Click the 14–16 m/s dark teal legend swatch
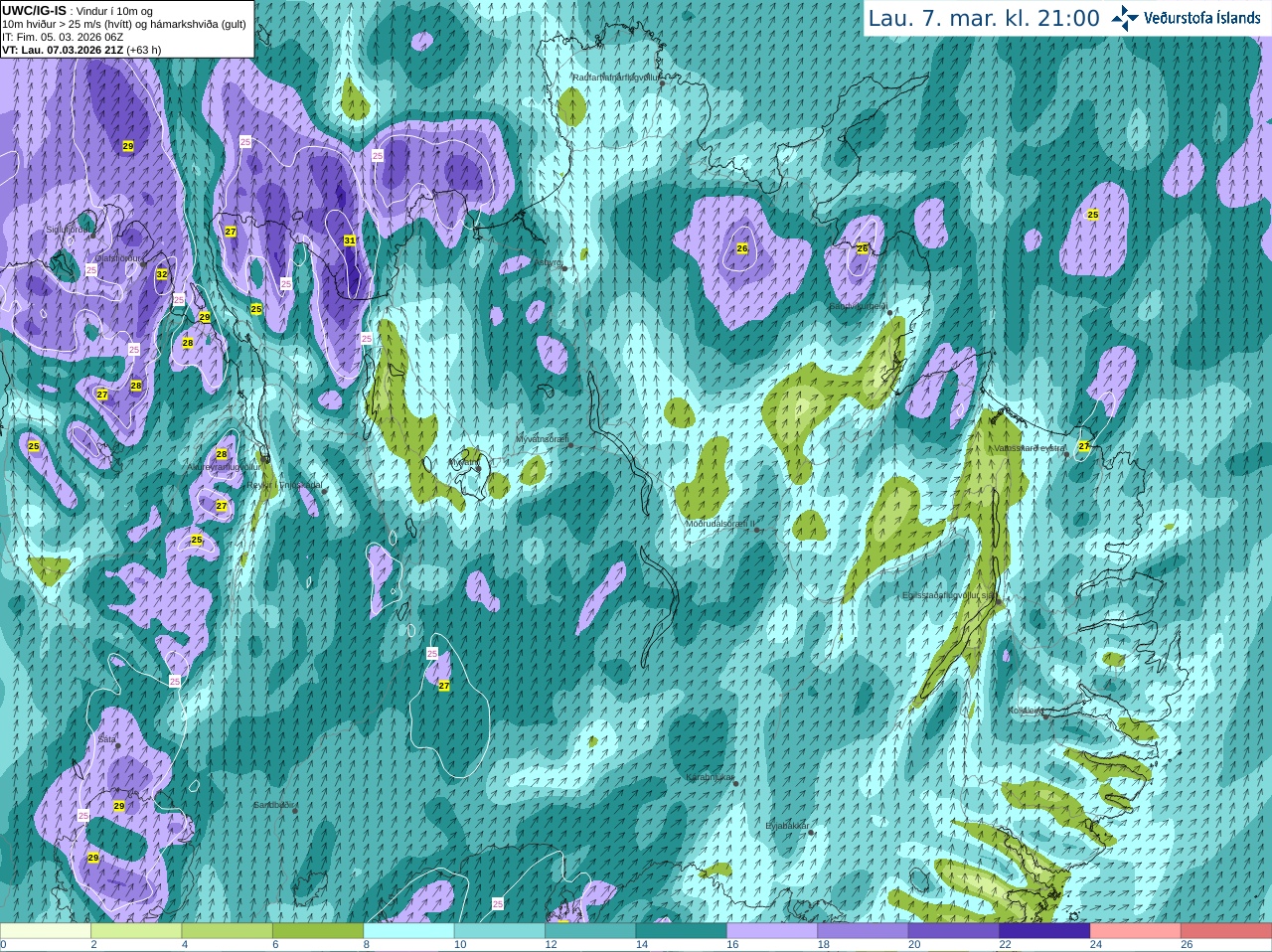 tap(682, 931)
